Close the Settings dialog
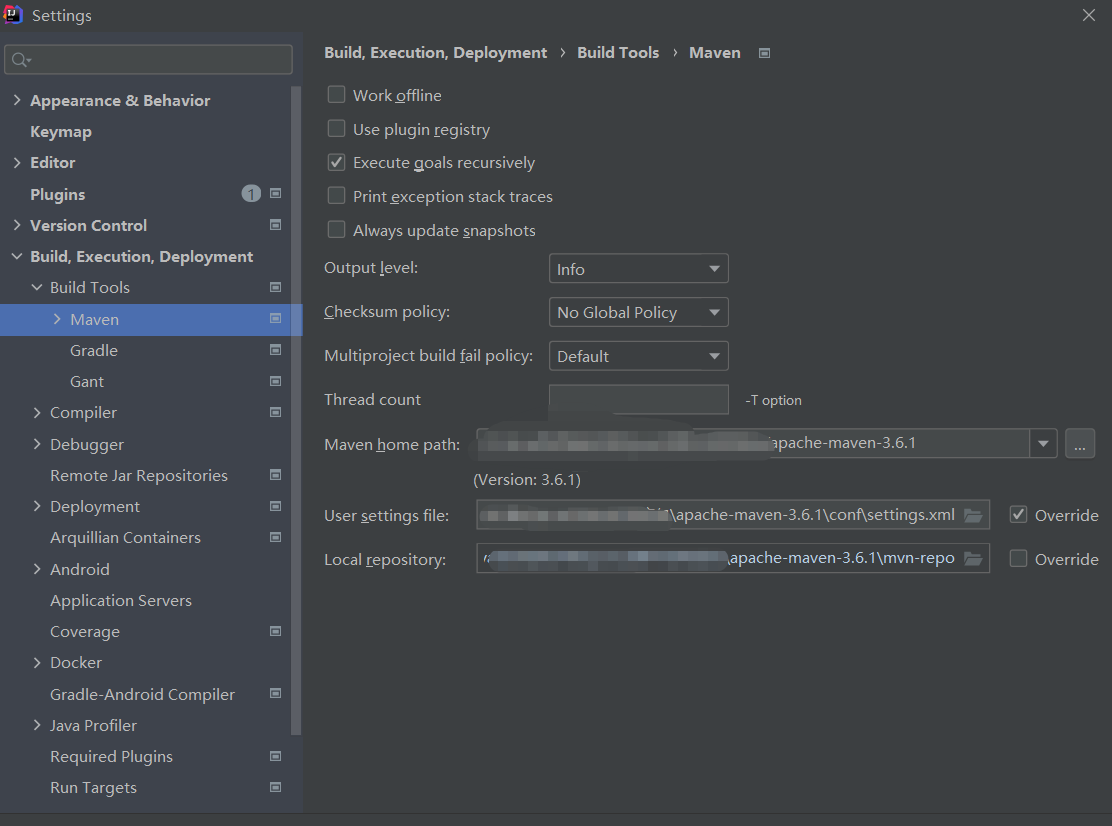Image resolution: width=1112 pixels, height=826 pixels. tap(1089, 15)
